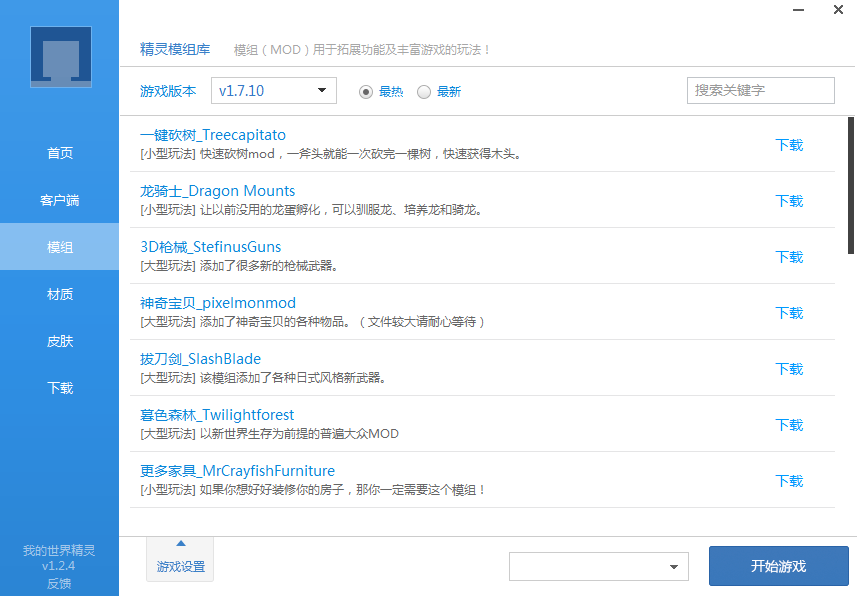Viewport: 857px width, 596px height.
Task: Click the avatar image in the sidebar
Action: (61, 57)
